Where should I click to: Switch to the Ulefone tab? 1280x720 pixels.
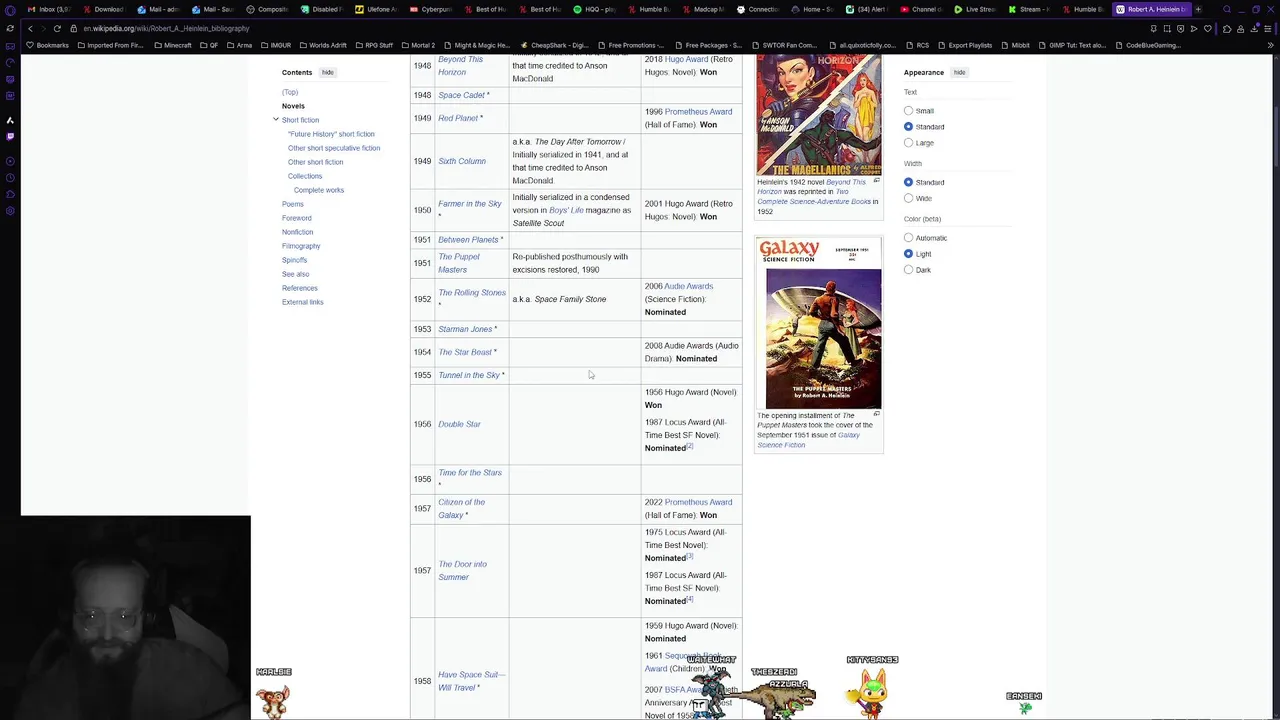374,9
